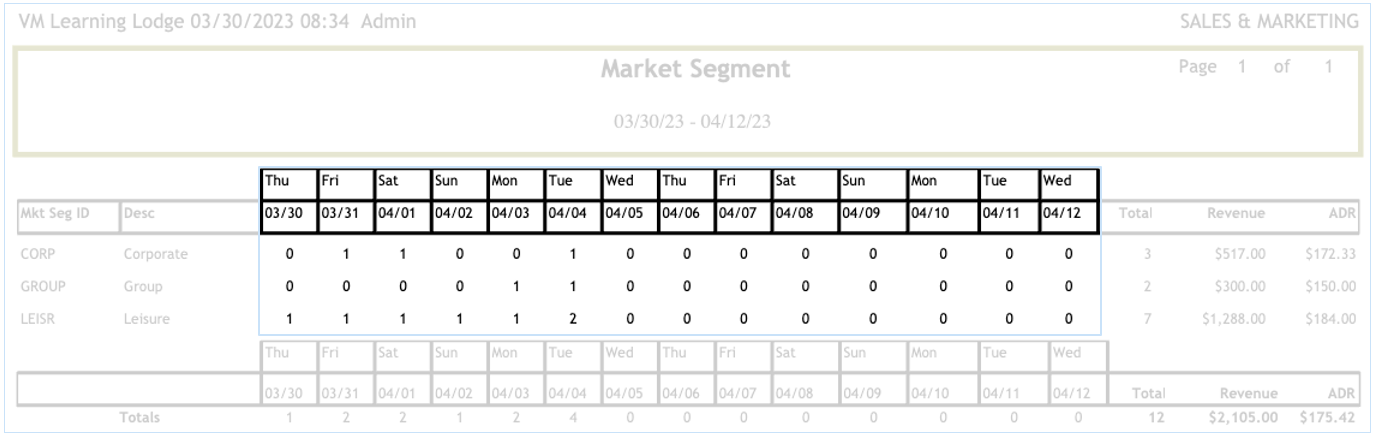1375x436 pixels.
Task: Click the Desc column header
Action: click(x=139, y=213)
